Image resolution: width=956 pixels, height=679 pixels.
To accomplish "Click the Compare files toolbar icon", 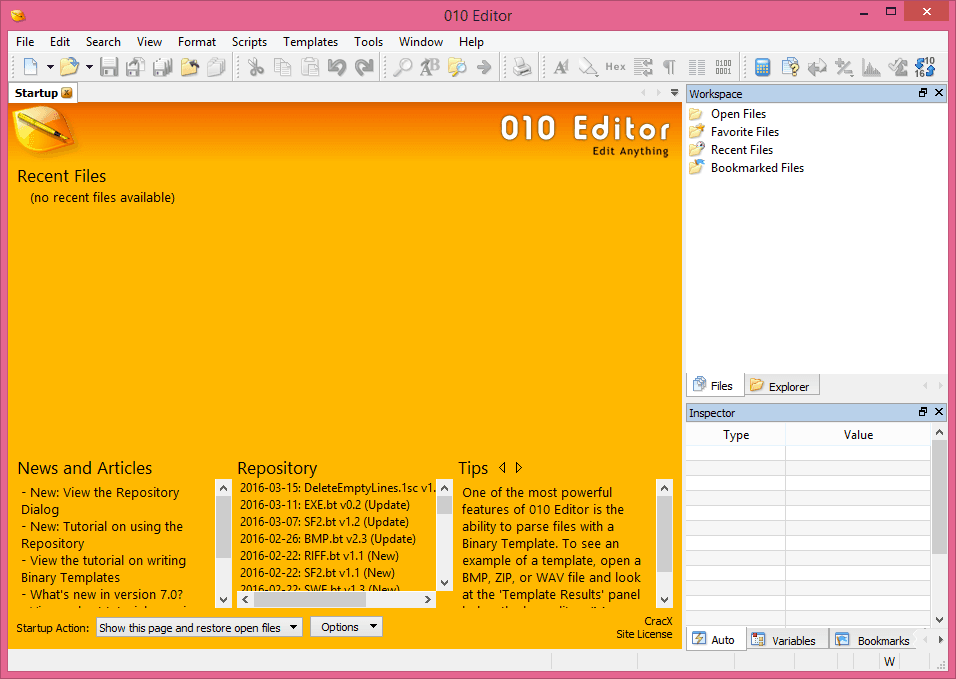I will click(x=790, y=66).
